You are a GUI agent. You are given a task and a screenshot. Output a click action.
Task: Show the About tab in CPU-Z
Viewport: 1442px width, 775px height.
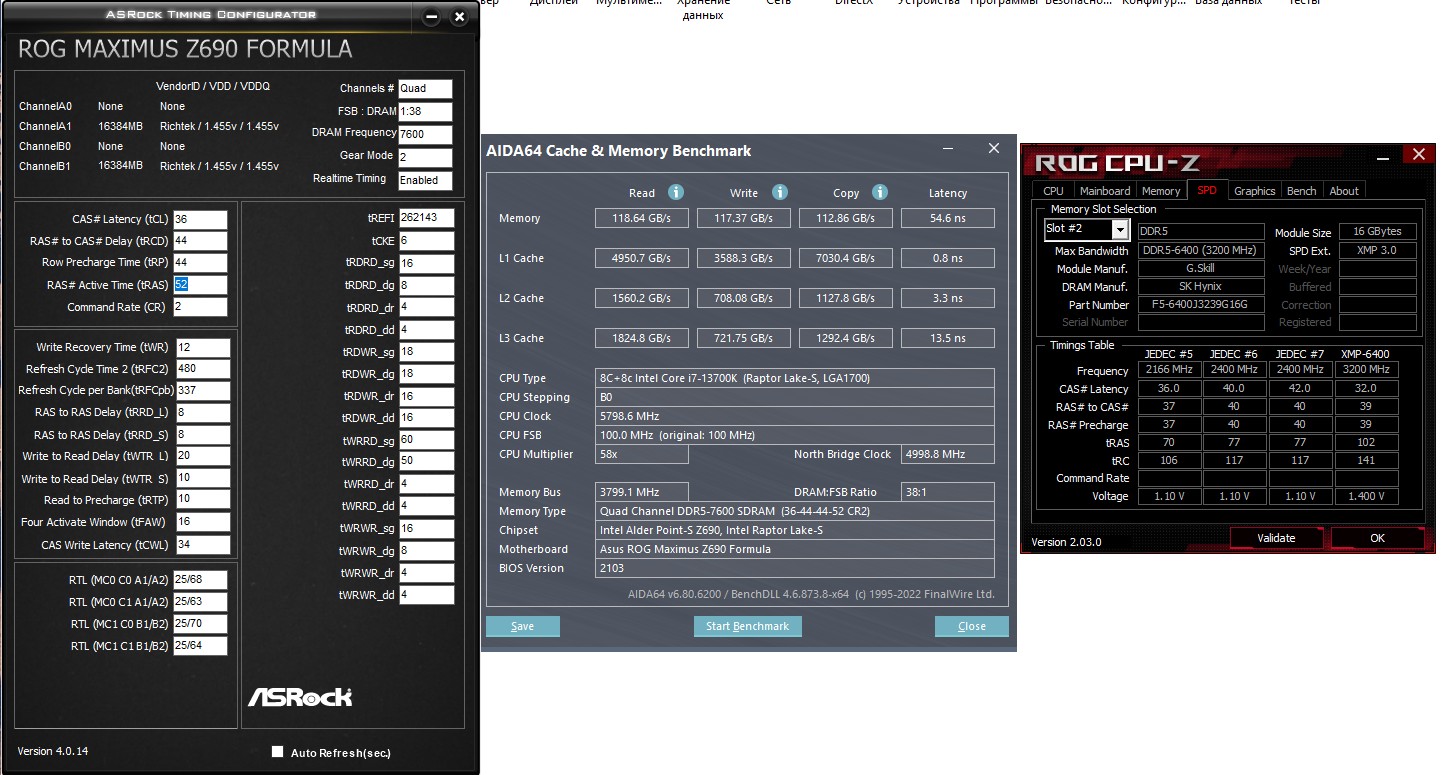[x=1344, y=190]
